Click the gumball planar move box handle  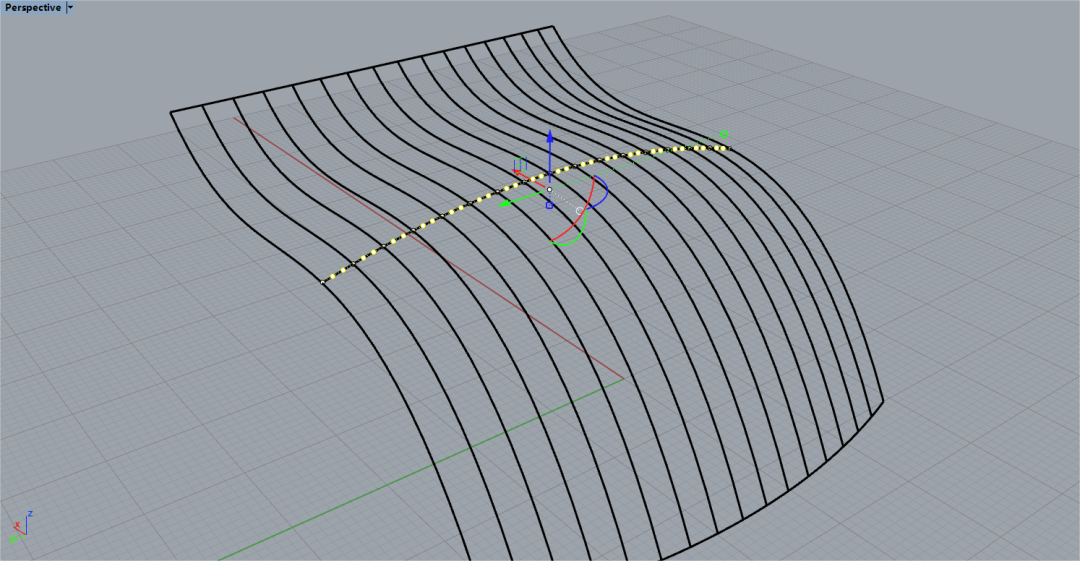(521, 163)
